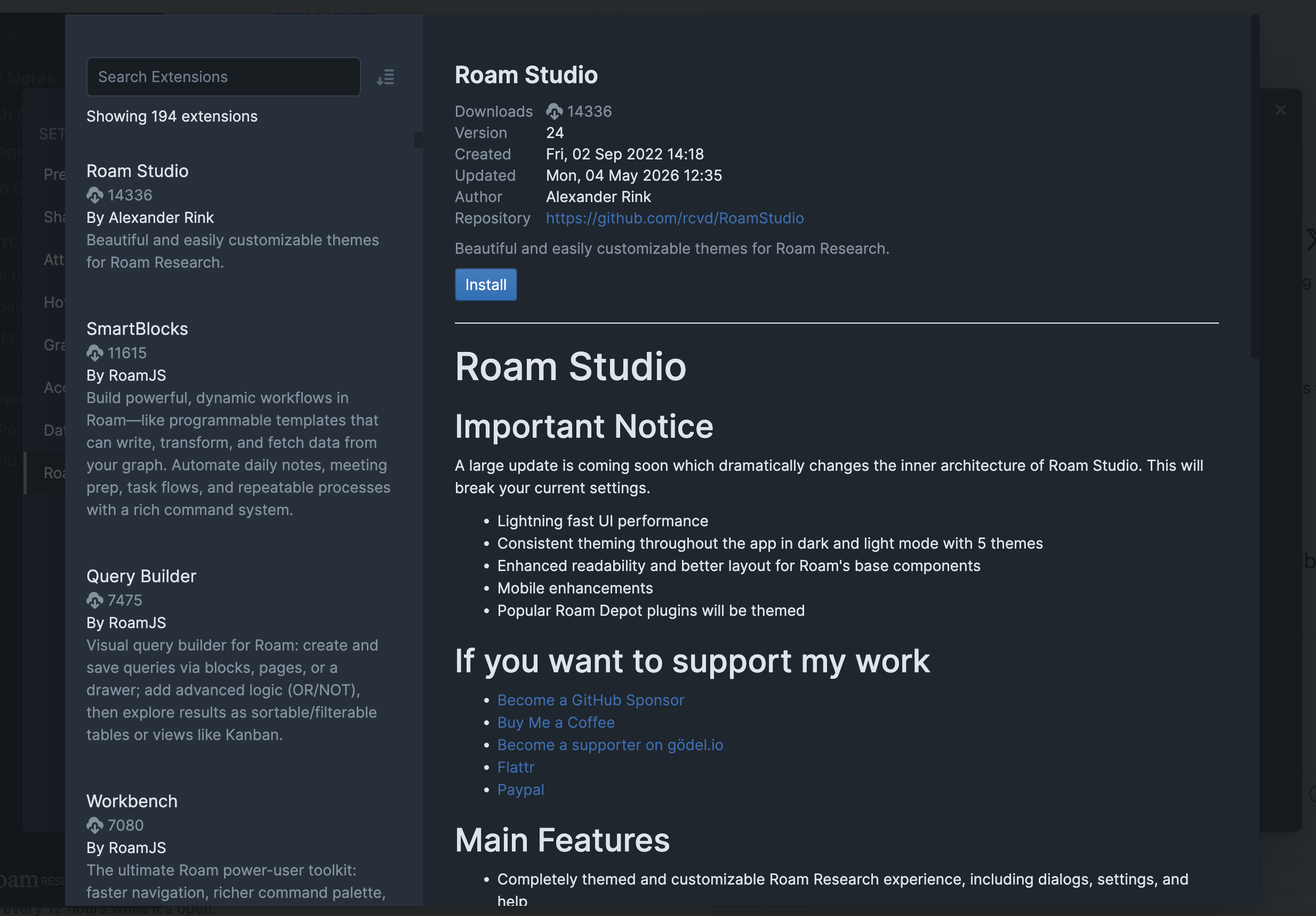1316x916 pixels.
Task: Click the details pane scrollbar
Action: (1255, 186)
